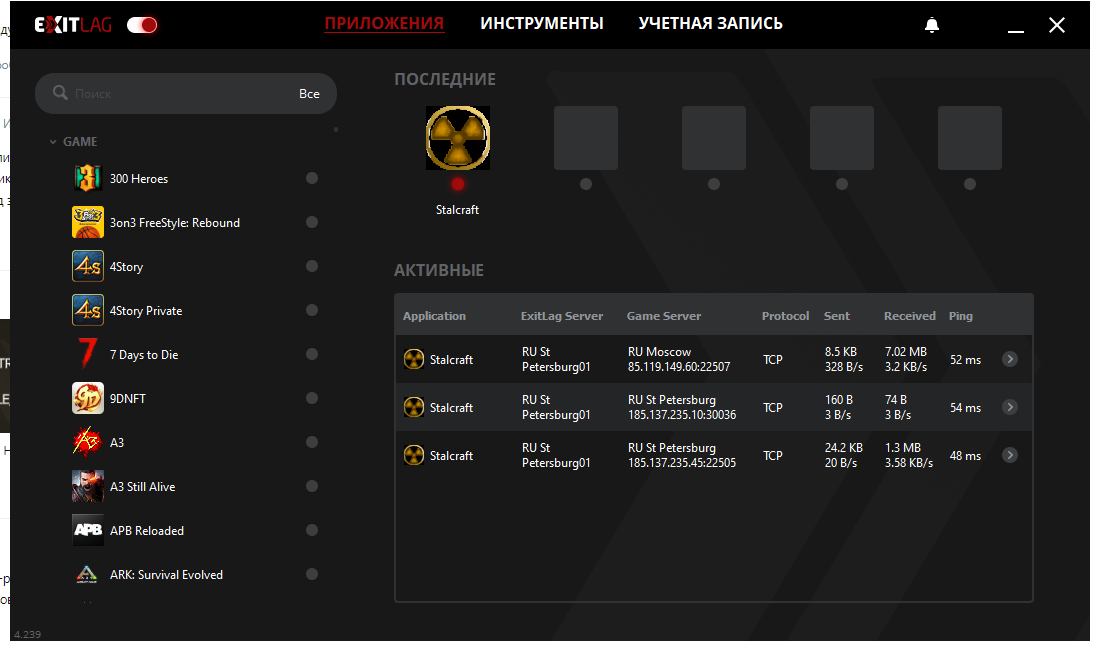Select the RU Moscow 85.119.149.60:22507 cell
The height and width of the screenshot is (646, 1109).
(679, 359)
